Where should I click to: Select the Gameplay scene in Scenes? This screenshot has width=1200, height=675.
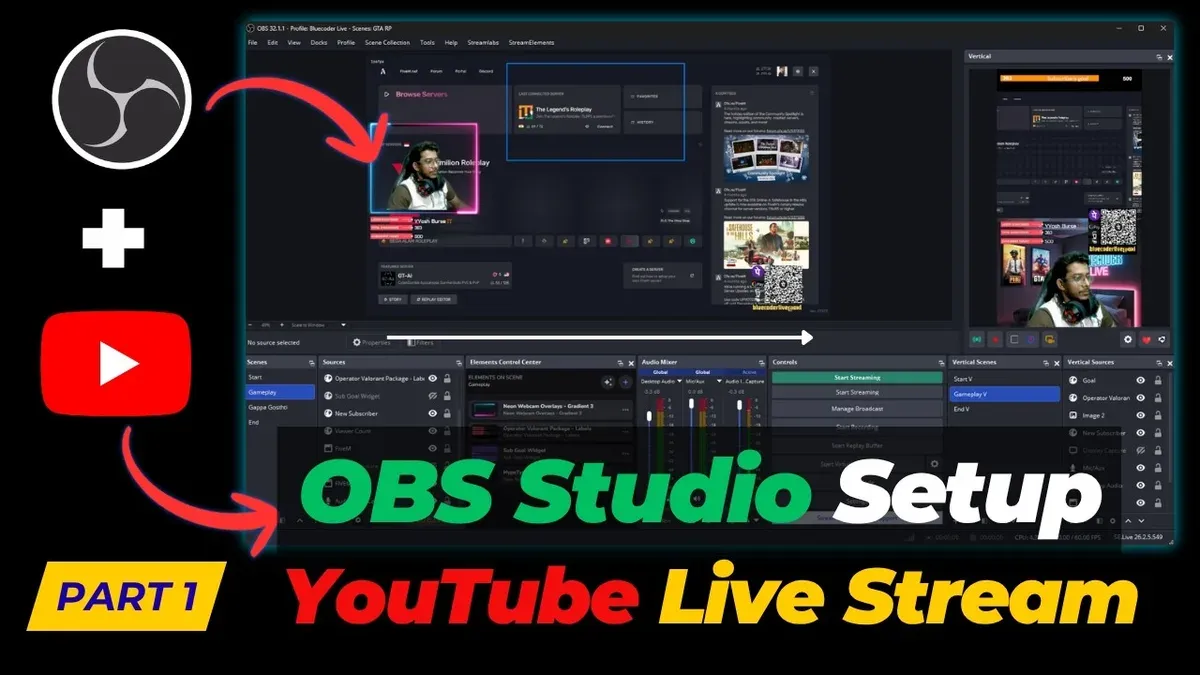[280, 393]
